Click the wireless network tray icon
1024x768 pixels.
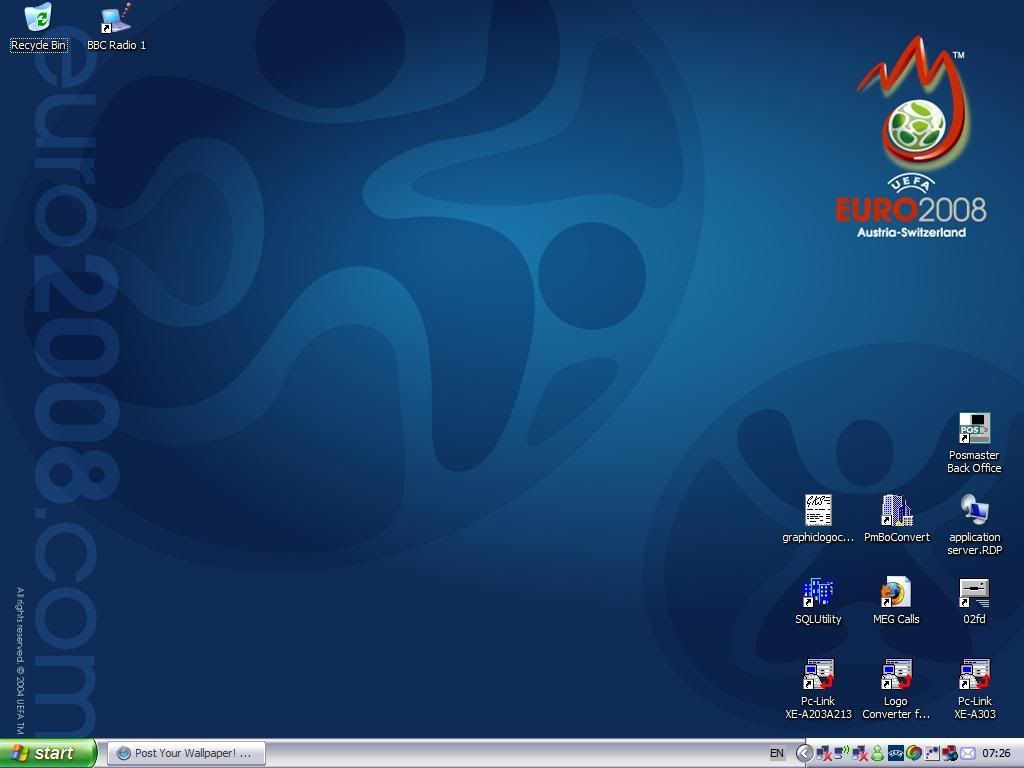[x=842, y=753]
